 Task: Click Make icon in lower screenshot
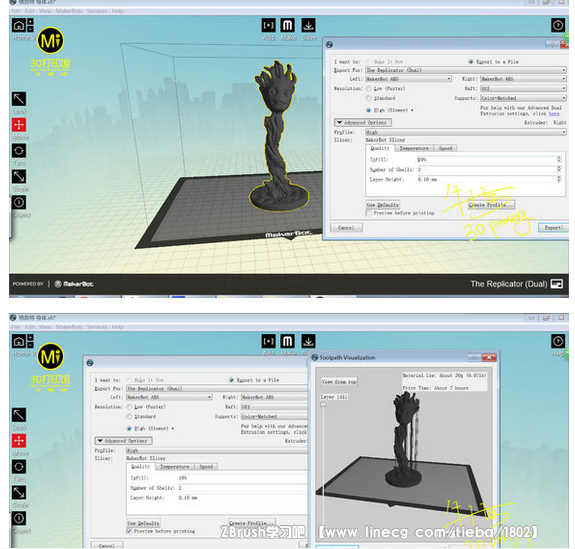[288, 341]
